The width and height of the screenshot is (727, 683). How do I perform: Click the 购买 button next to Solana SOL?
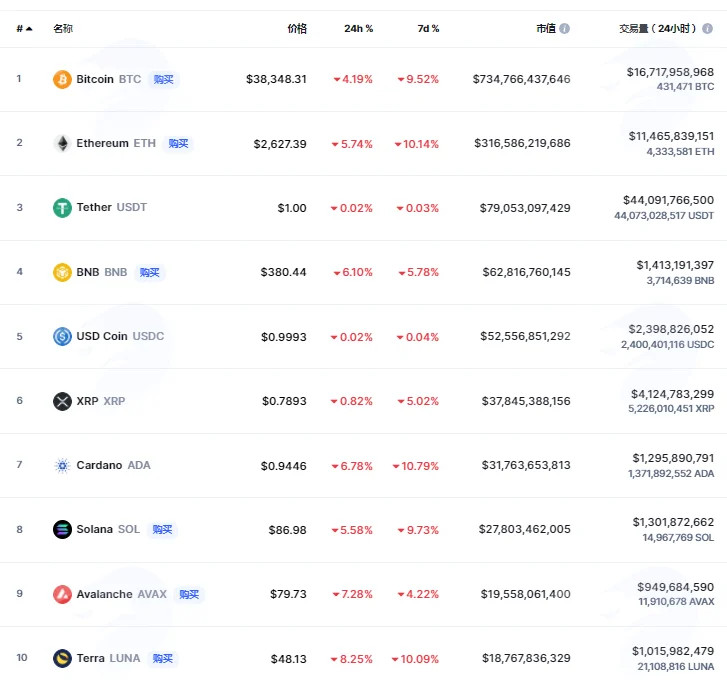tap(162, 529)
